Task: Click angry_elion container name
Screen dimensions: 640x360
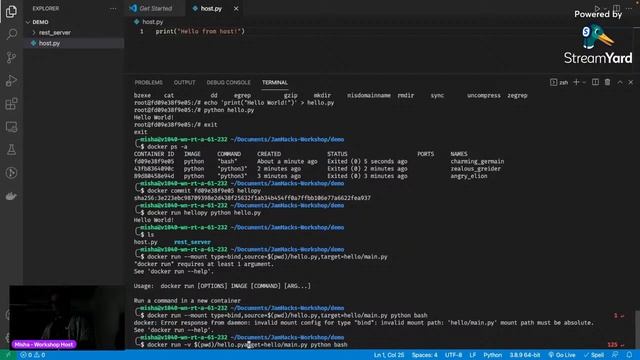Action: coord(469,176)
